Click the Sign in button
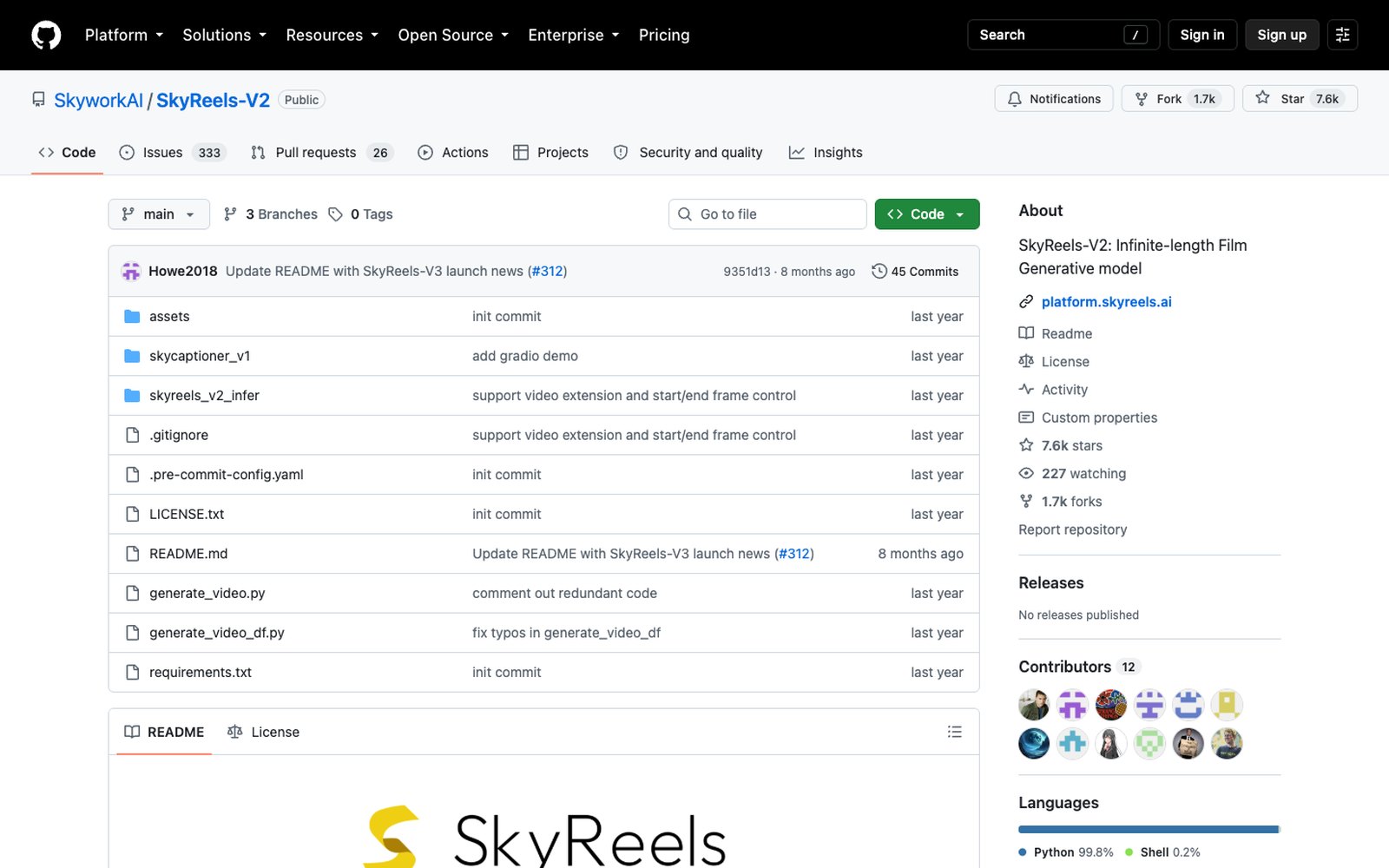 (x=1202, y=35)
